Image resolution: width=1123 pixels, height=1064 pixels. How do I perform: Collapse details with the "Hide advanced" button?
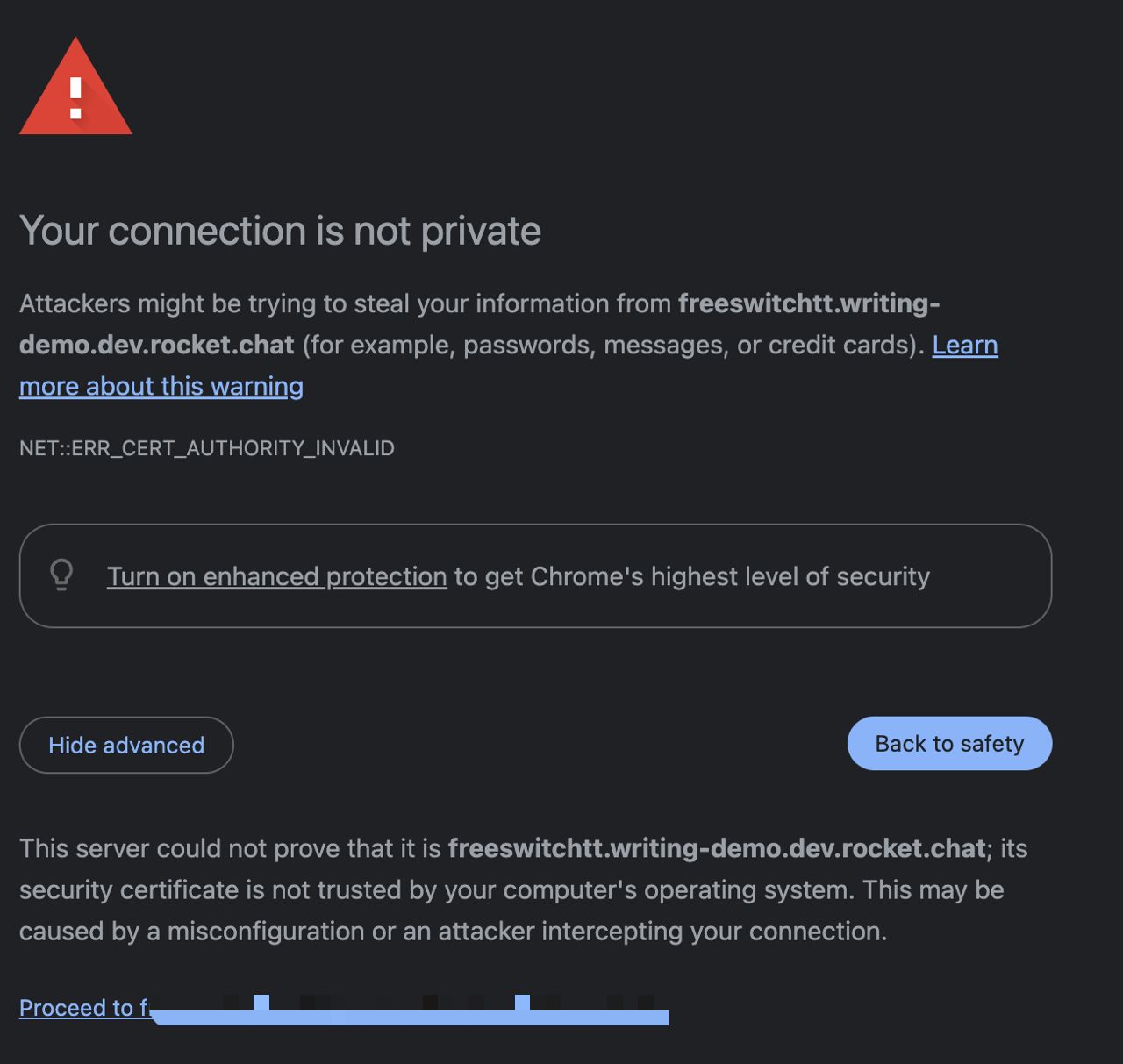pyautogui.click(x=126, y=746)
